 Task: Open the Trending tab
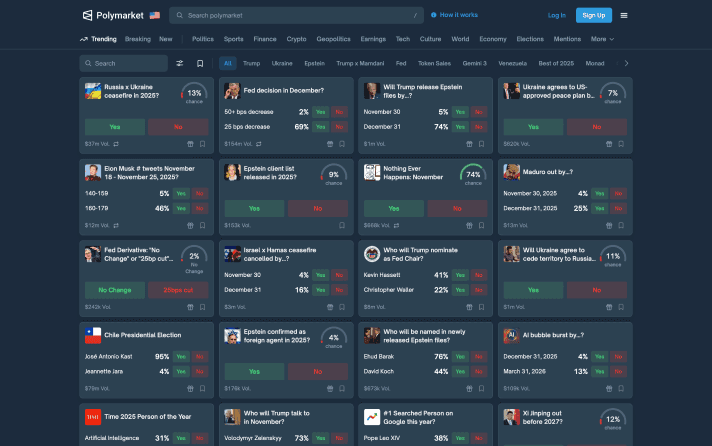[99, 39]
